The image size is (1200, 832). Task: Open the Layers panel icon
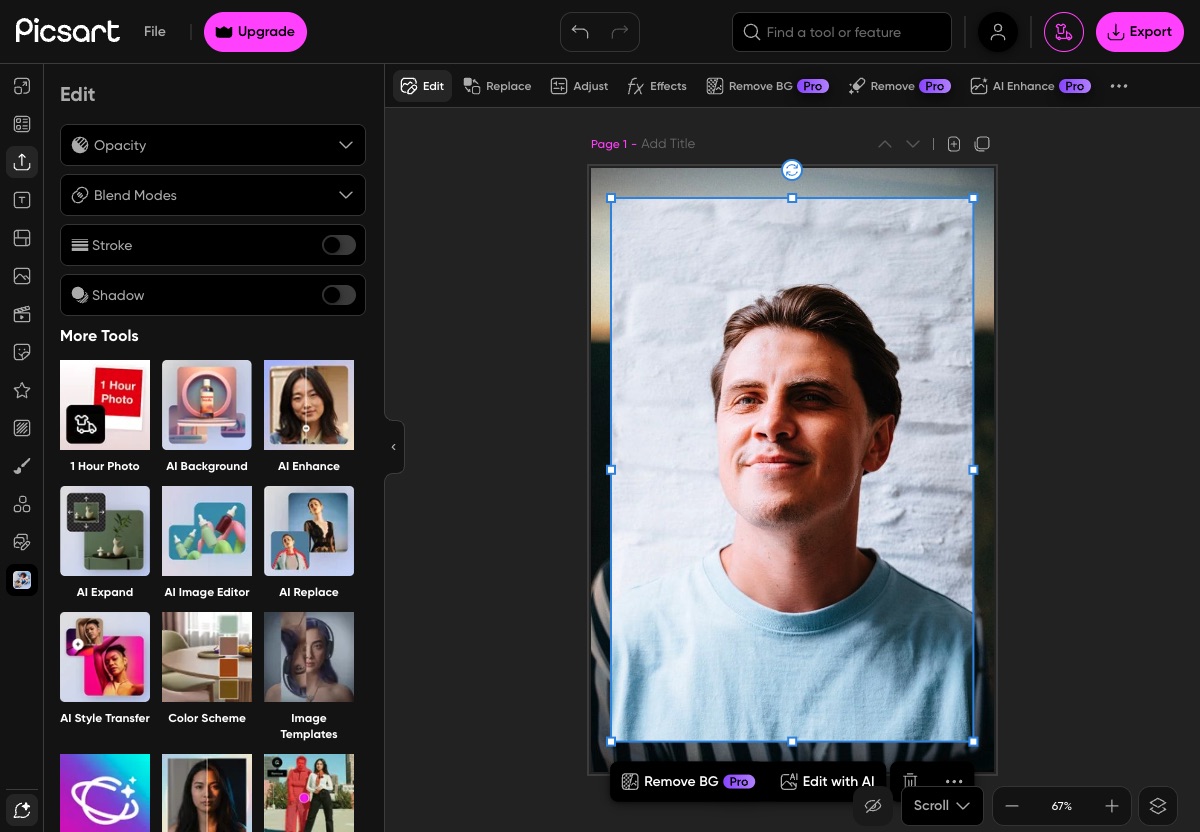point(1158,806)
